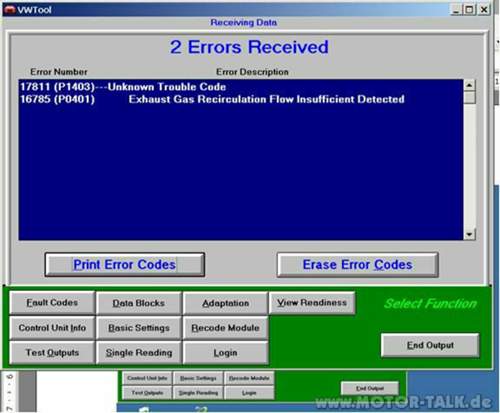Click the scroll up arrow of error list
This screenshot has height=413, width=500.
coord(469,85)
